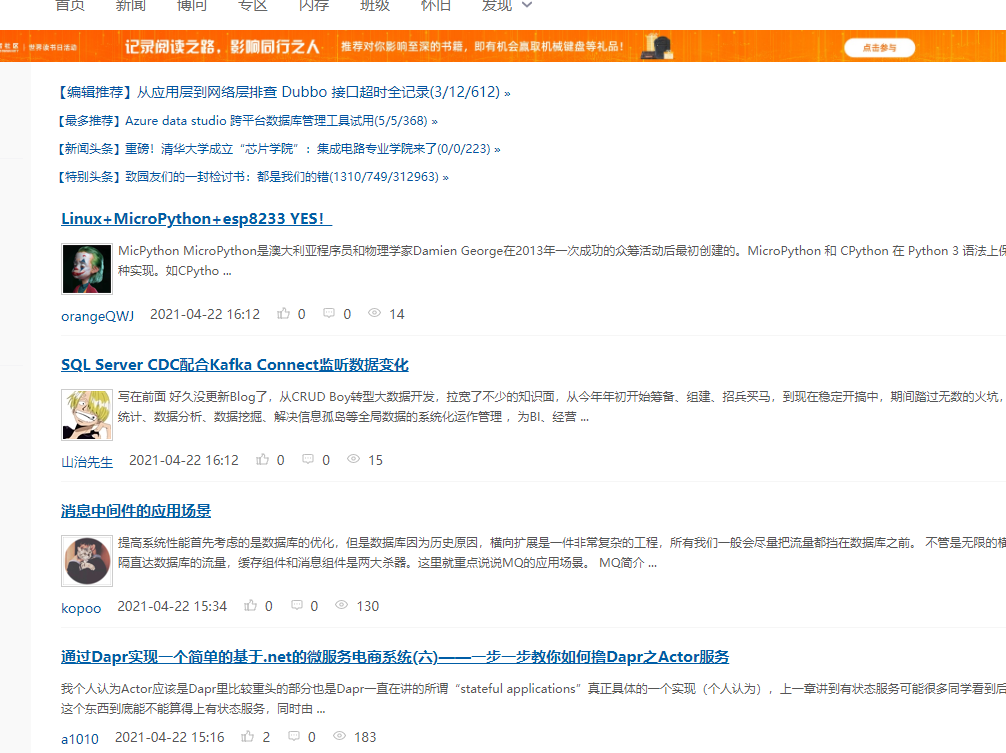
Task: Open the 博问 nav menu item
Action: coord(192,5)
